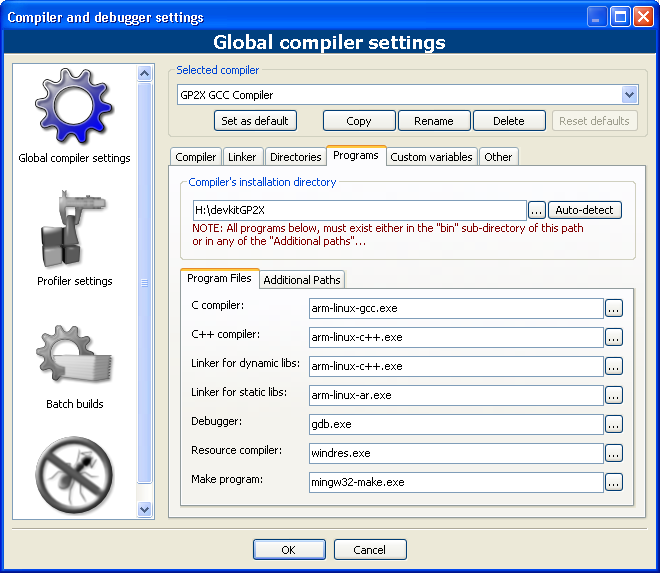The height and width of the screenshot is (573, 660).
Task: Browse for the C++ compiler executable
Action: tap(614, 338)
